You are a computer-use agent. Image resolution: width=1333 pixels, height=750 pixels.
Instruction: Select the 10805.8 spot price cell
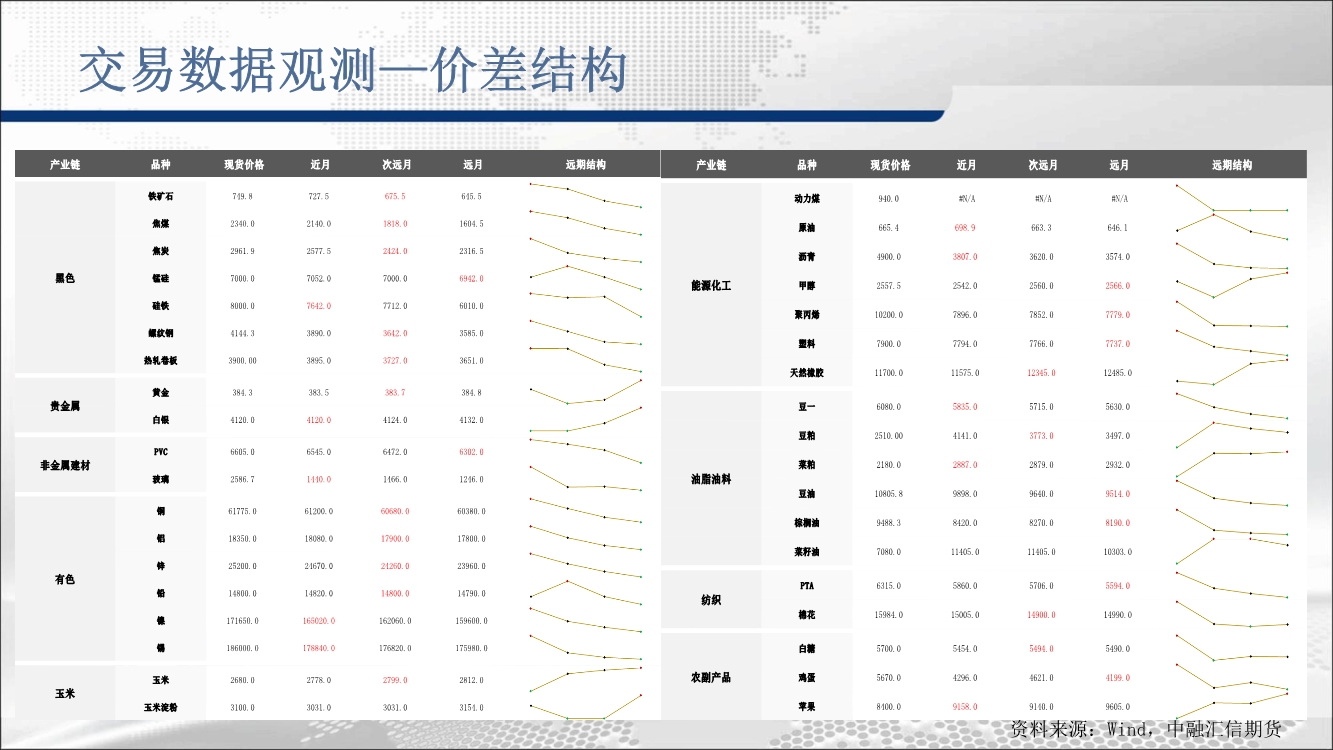tap(888, 494)
